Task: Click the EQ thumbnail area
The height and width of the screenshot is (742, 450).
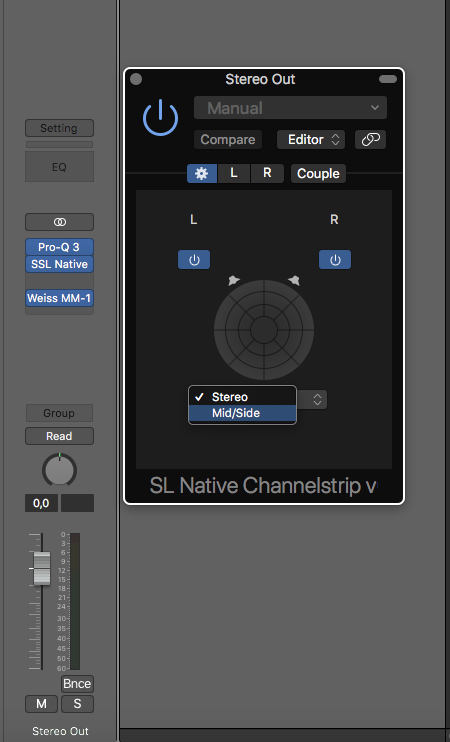Action: coord(59,167)
